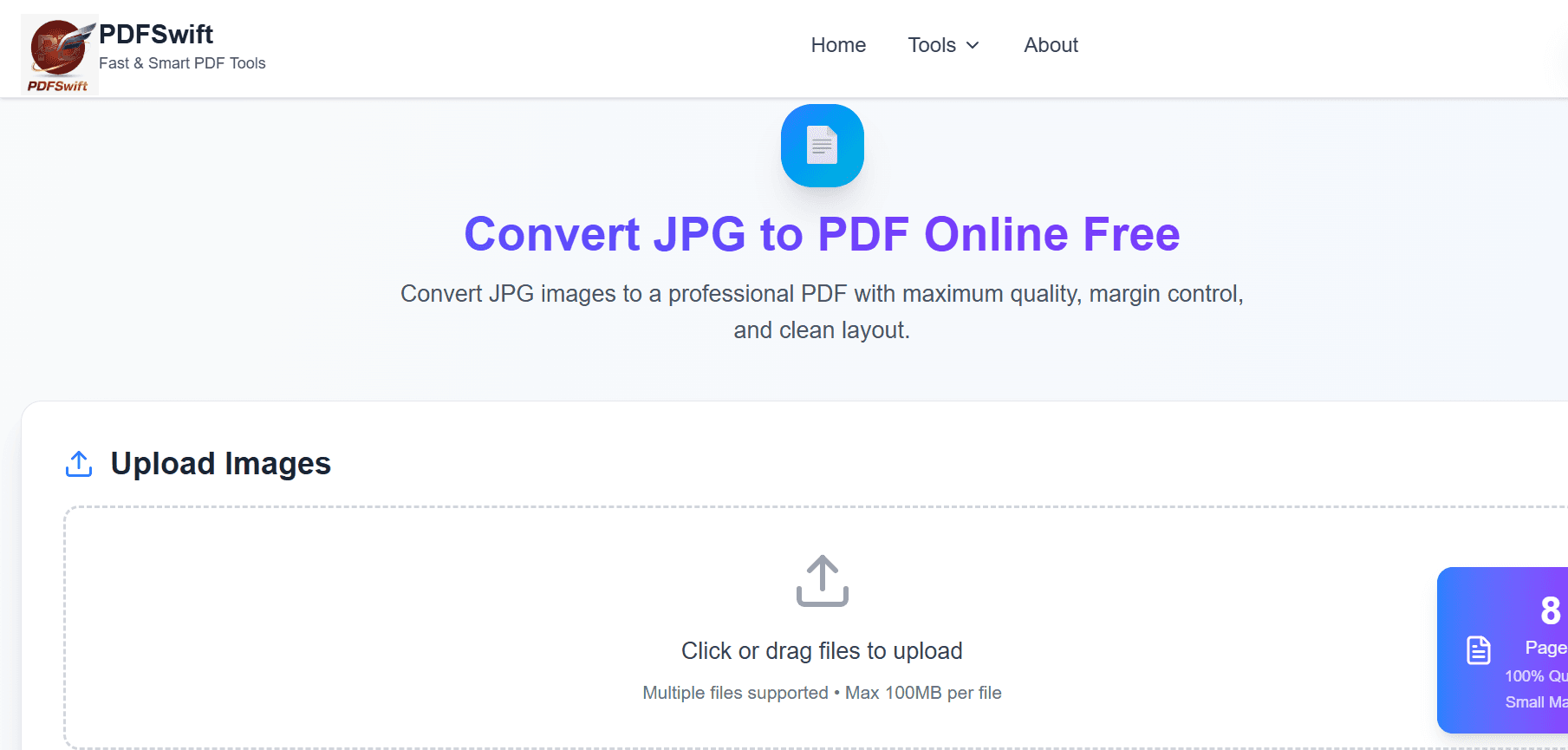
Task: Click the 'Upload Images' section title
Action: [221, 464]
